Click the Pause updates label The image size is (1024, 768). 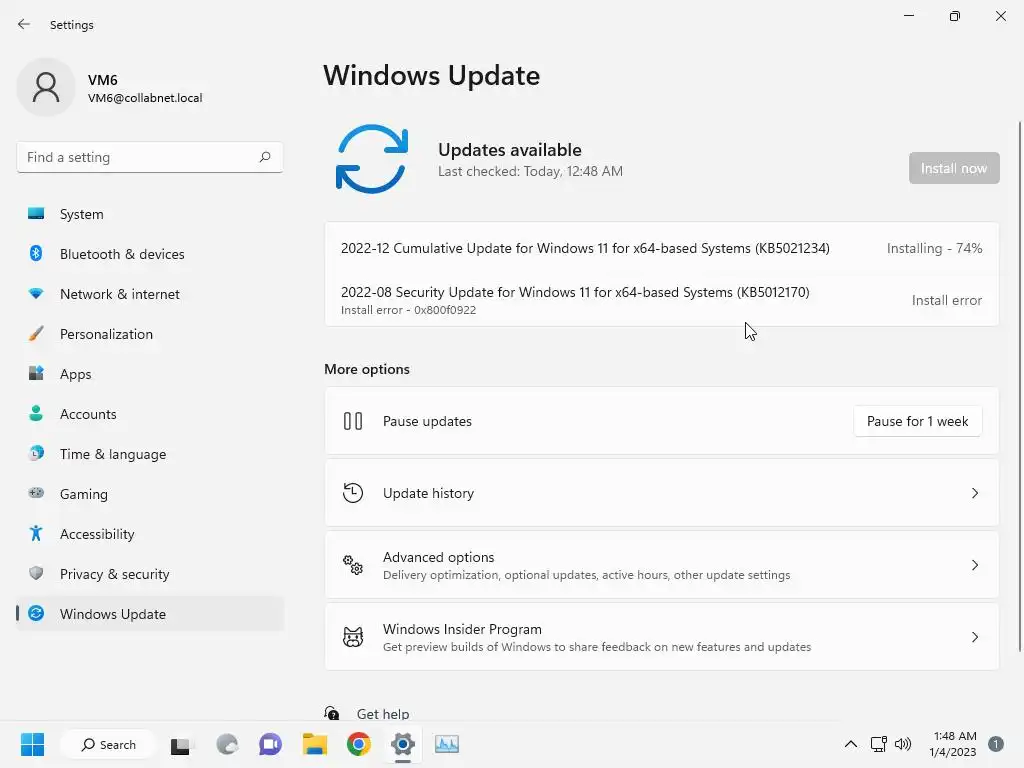427,421
